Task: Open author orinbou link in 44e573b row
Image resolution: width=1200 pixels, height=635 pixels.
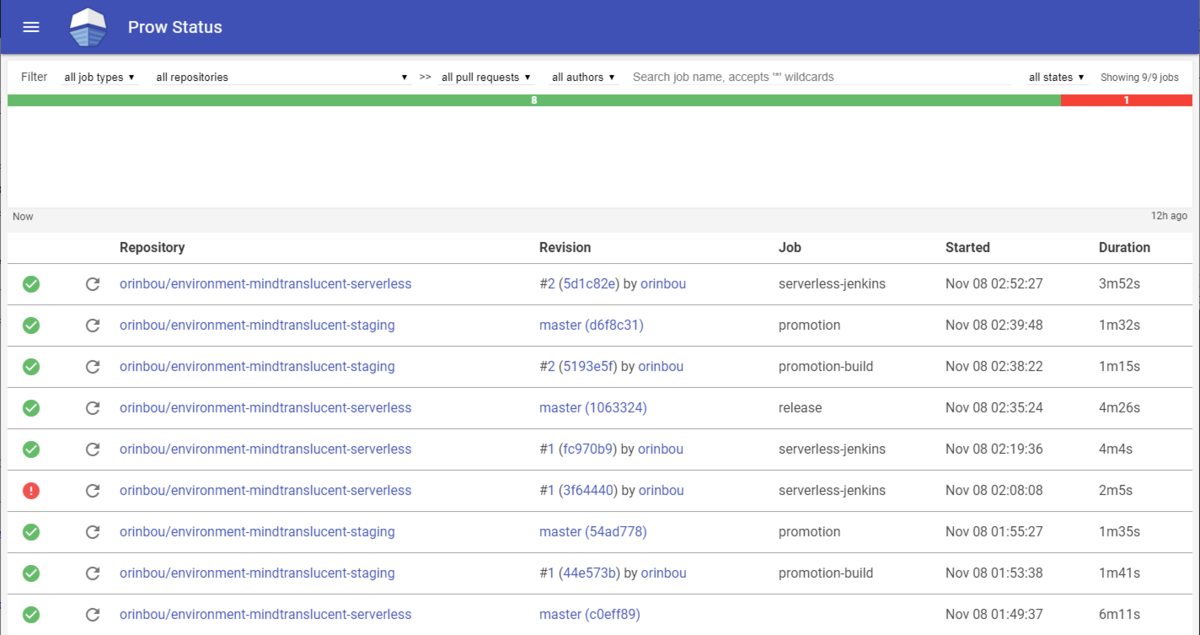Action: 664,573
